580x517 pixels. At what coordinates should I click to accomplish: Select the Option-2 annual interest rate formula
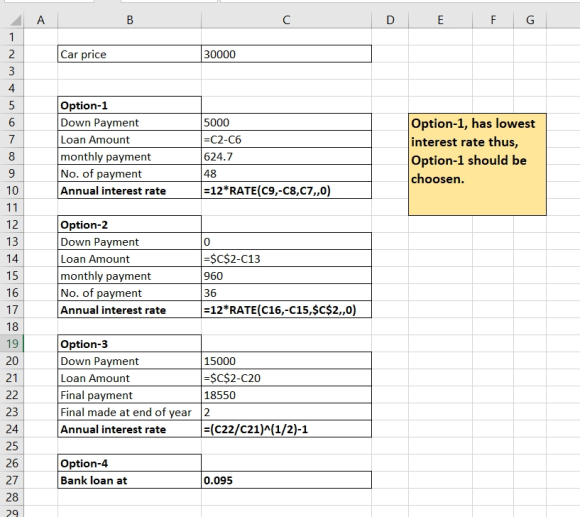[x=286, y=310]
